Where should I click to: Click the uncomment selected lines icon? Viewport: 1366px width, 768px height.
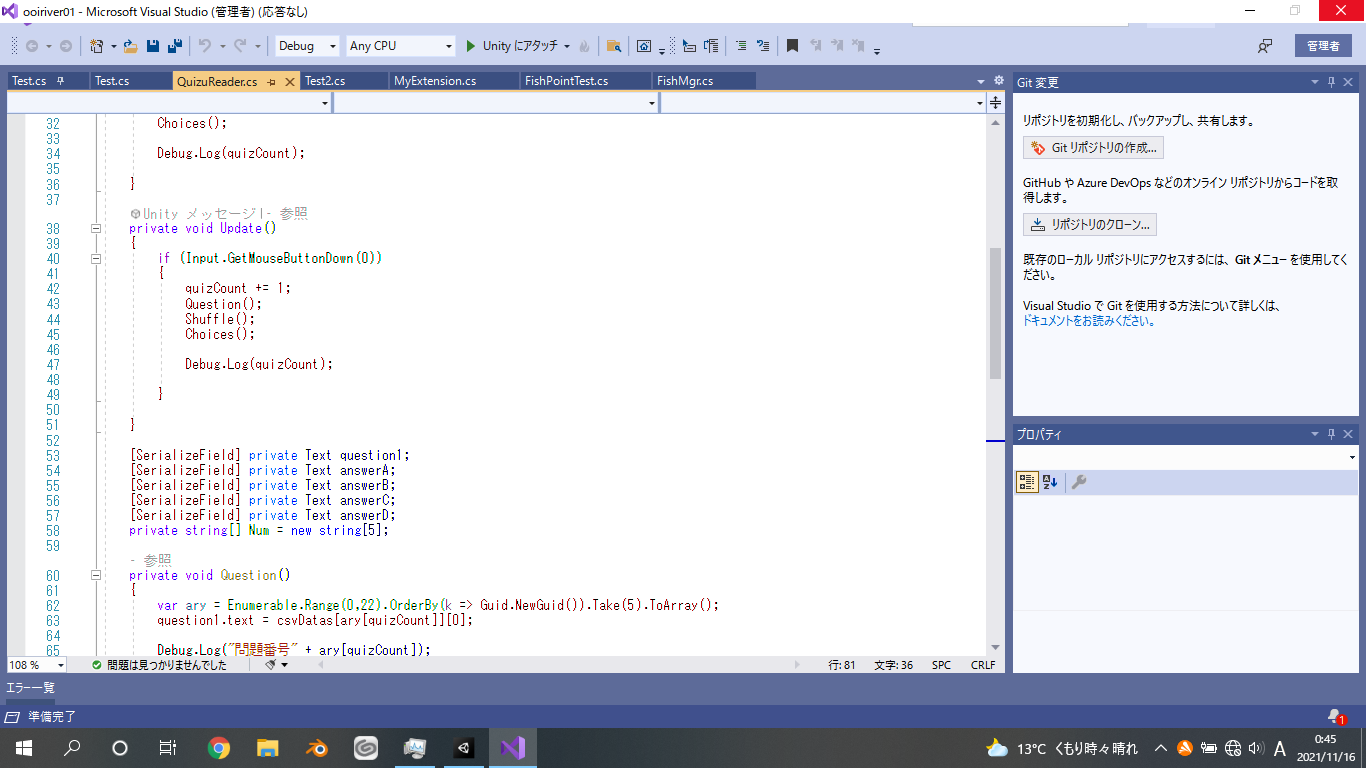point(763,46)
